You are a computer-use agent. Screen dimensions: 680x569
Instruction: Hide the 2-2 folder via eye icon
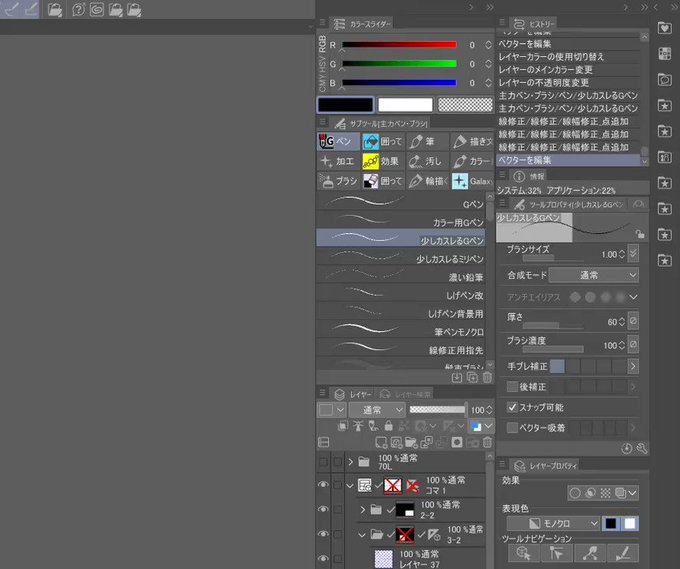pyautogui.click(x=323, y=510)
